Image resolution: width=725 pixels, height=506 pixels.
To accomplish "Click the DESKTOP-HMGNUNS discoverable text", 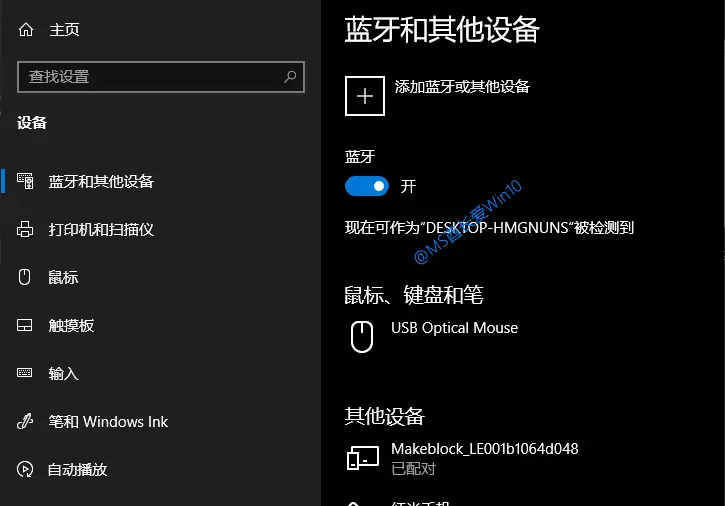I will (489, 228).
